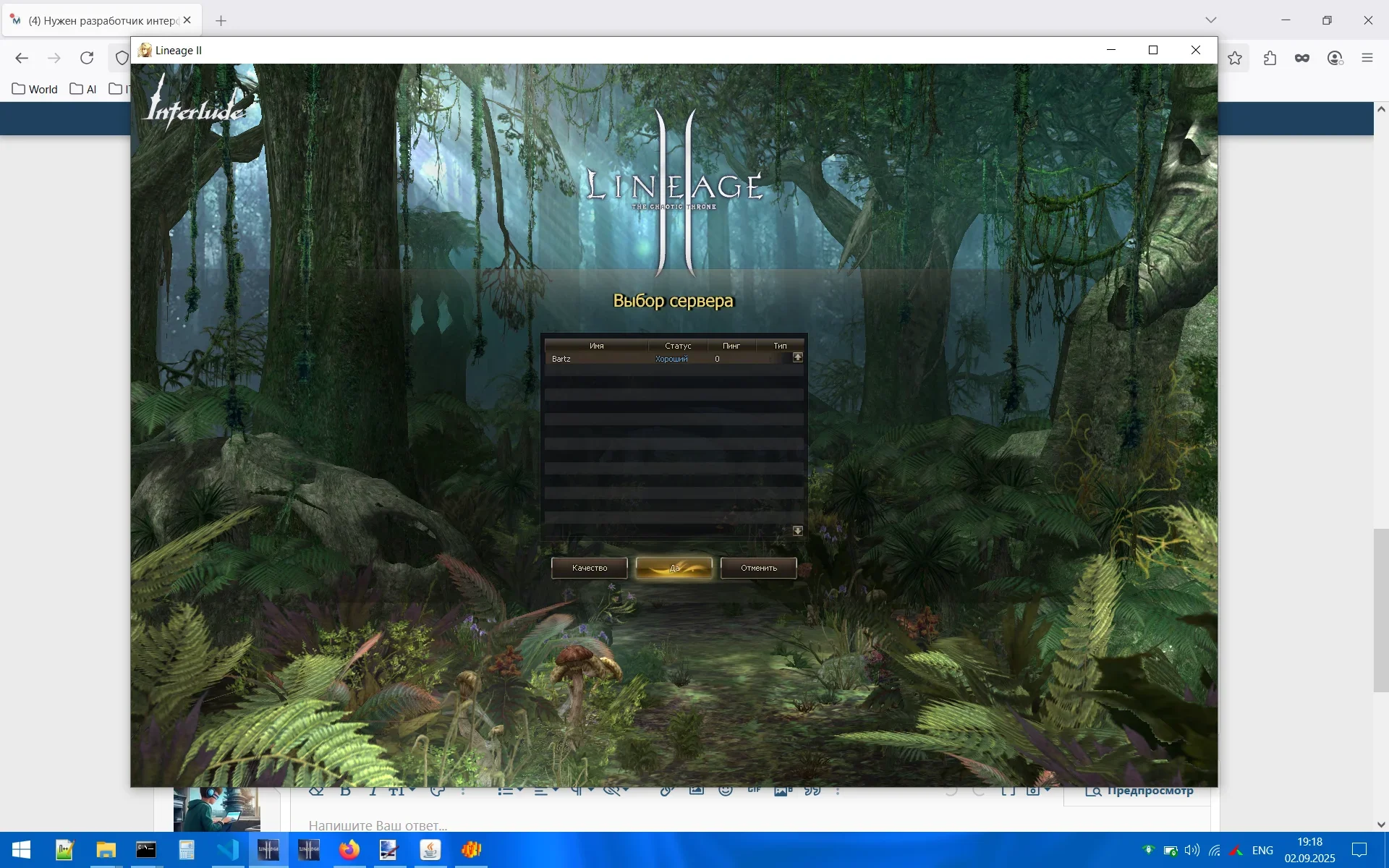The height and width of the screenshot is (868, 1389).
Task: Click the yellow Да confirm button
Action: coord(674,568)
